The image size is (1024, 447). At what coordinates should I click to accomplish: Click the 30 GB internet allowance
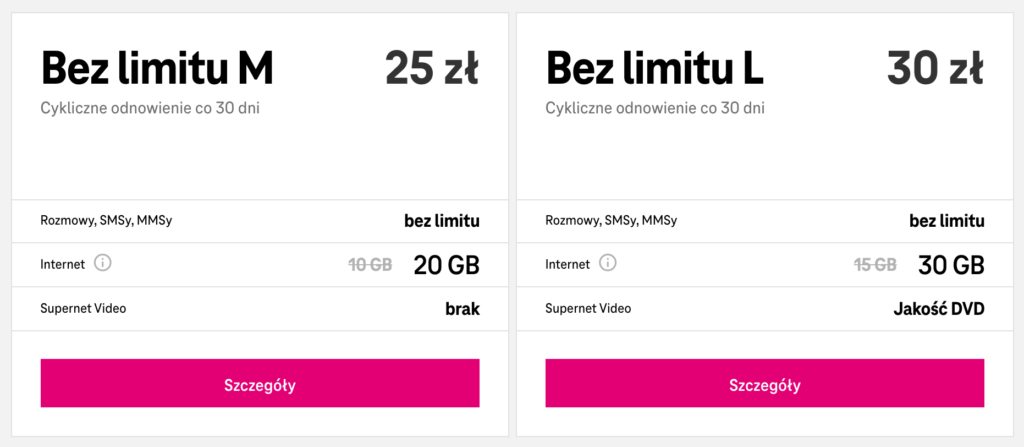951,265
